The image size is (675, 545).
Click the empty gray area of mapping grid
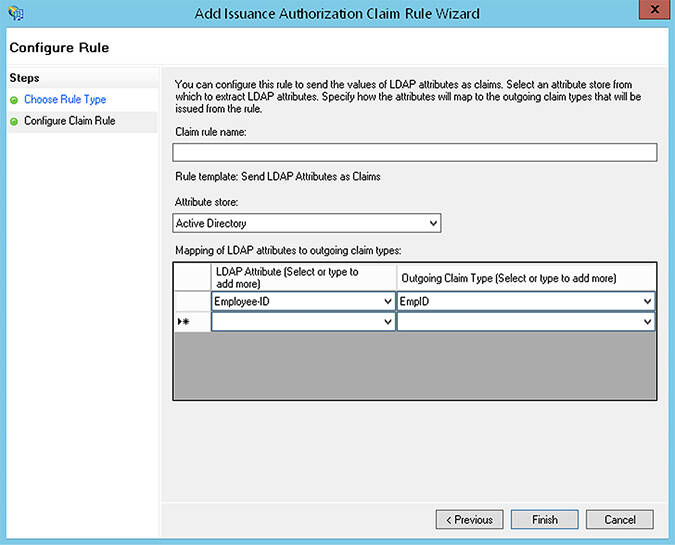[415, 365]
